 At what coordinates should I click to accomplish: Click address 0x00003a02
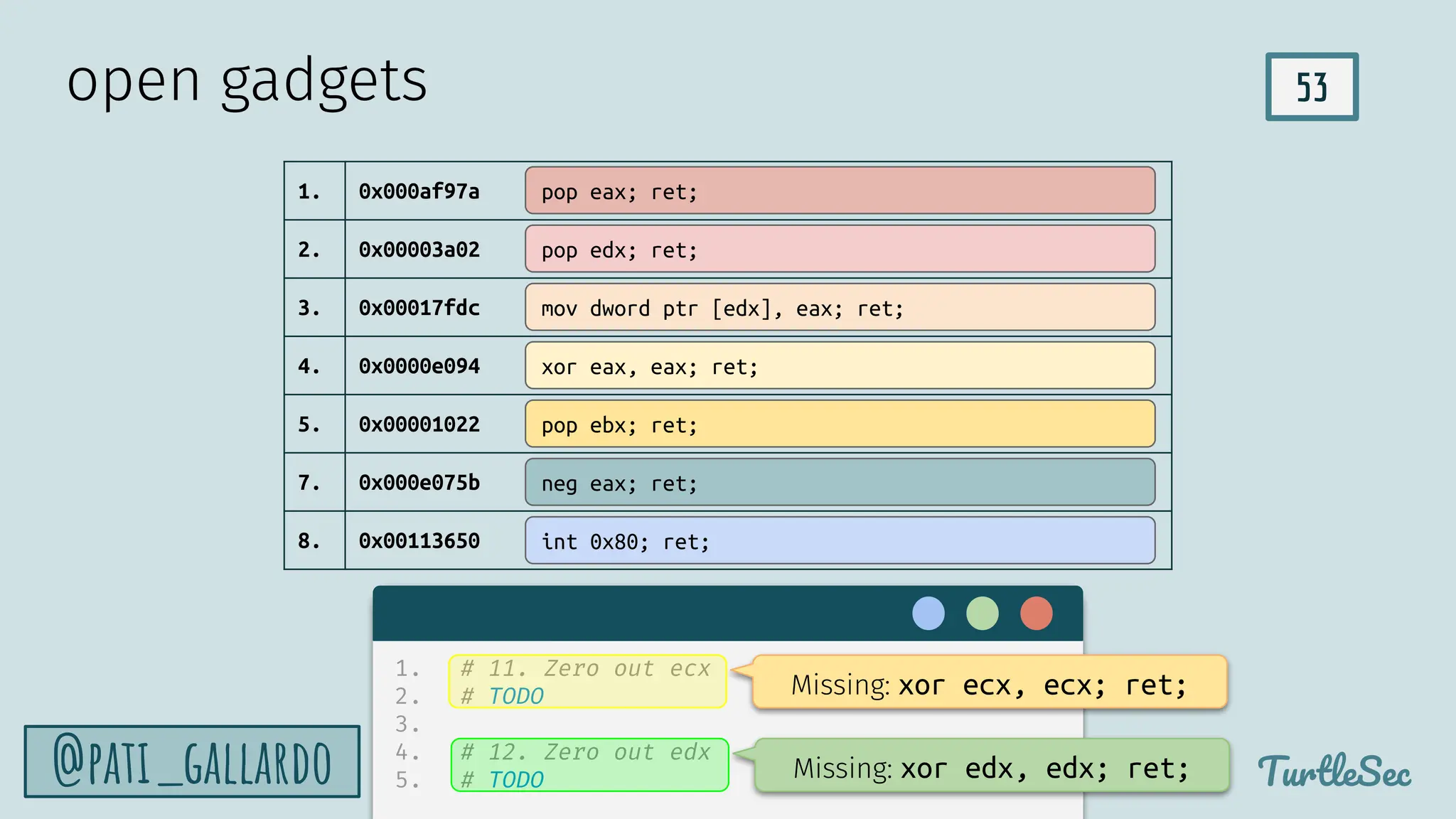pyautogui.click(x=419, y=250)
